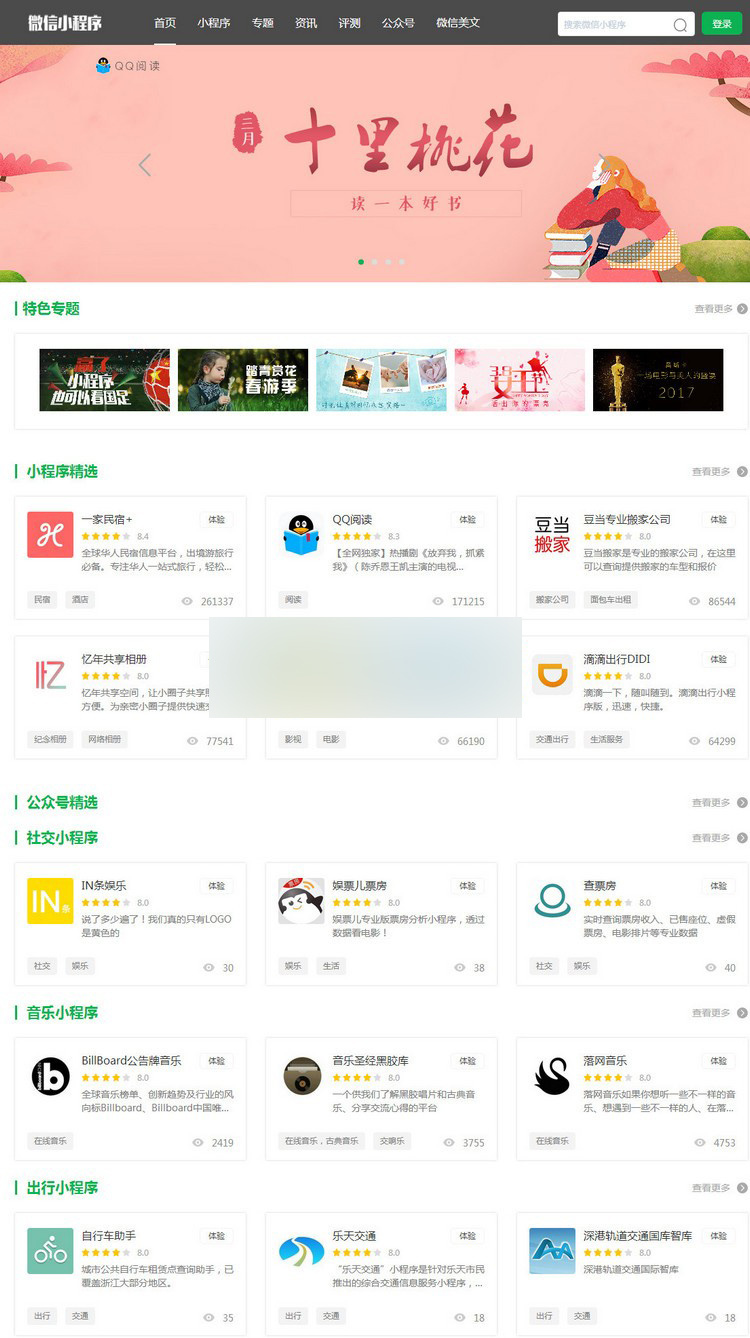Open the 公众号 navigation item
This screenshot has width=750, height=1338.
click(398, 22)
